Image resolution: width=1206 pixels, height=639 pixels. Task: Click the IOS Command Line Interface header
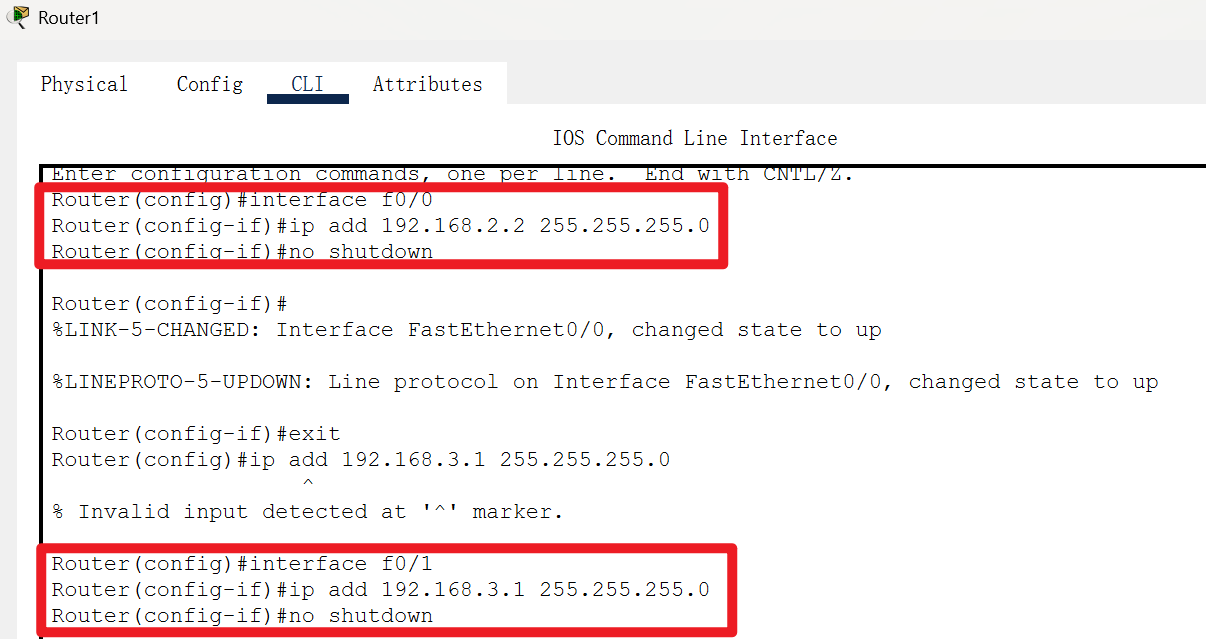pyautogui.click(x=694, y=138)
